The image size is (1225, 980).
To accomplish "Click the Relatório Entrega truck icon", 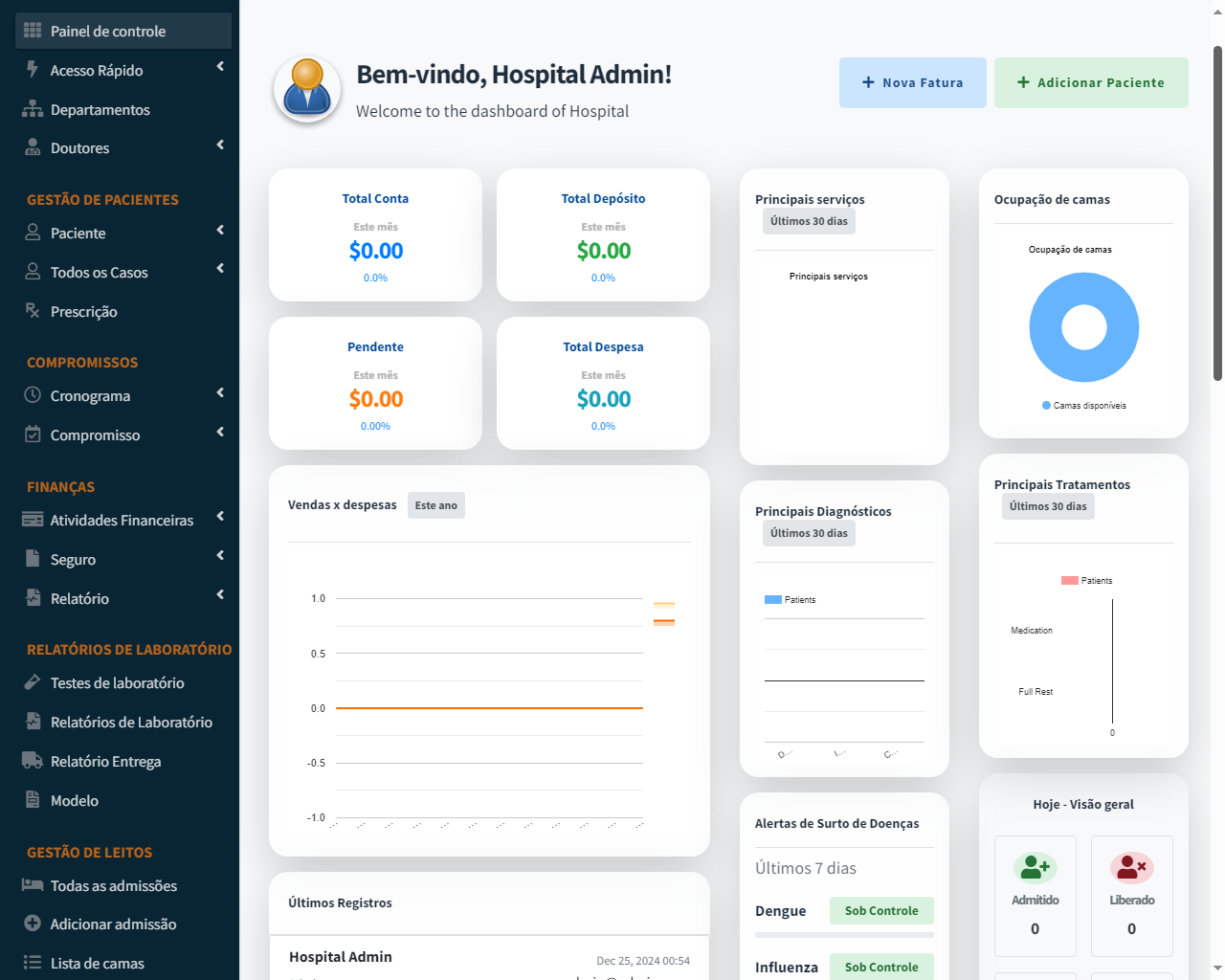I will click(x=33, y=761).
